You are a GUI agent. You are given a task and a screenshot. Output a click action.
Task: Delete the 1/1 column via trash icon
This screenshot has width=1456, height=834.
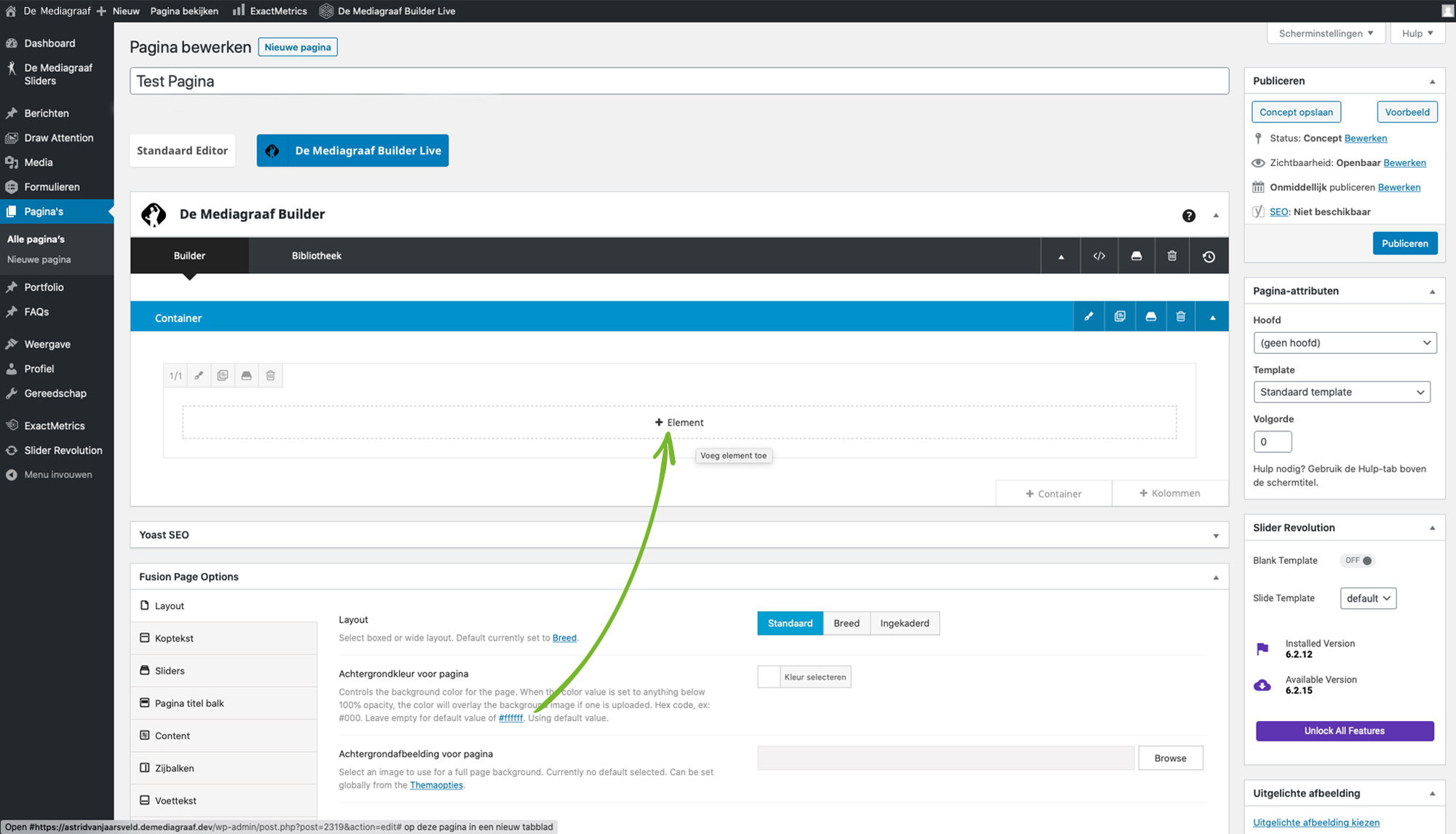pos(270,376)
